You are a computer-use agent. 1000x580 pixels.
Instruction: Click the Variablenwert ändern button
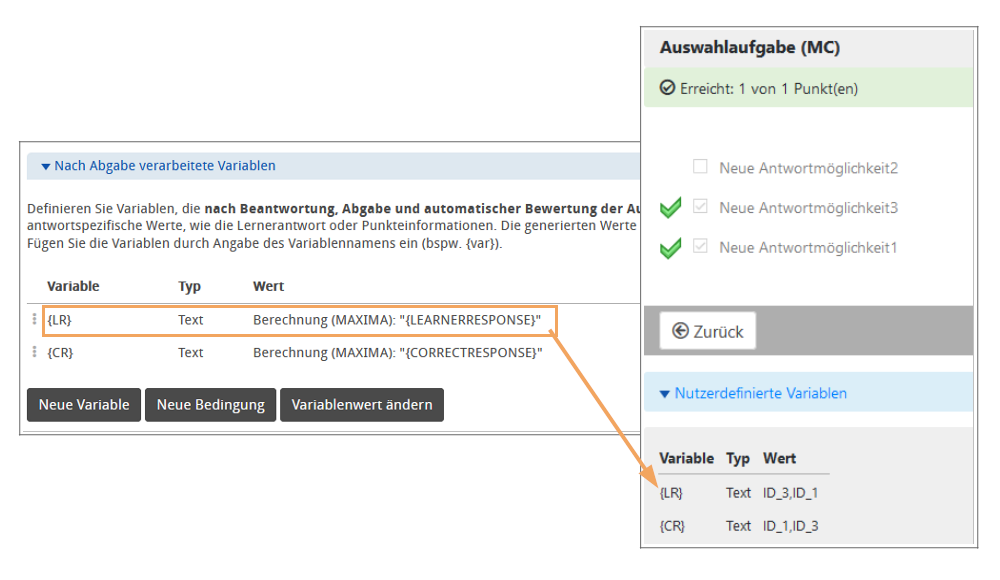[x=362, y=405]
